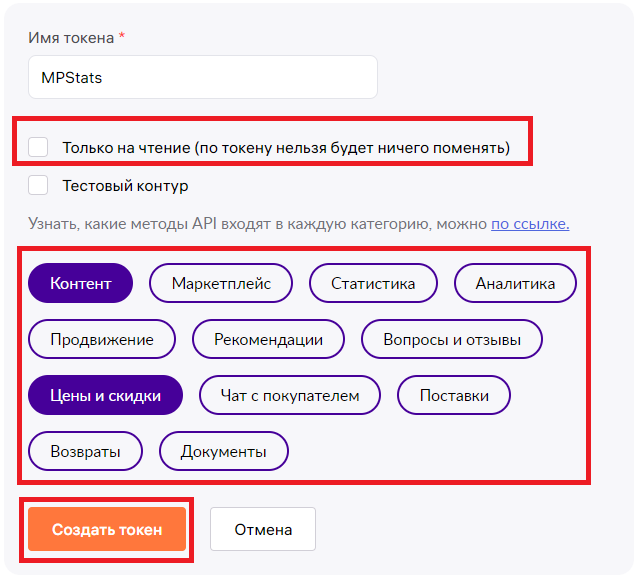
Task: Click the Отмена button
Action: (263, 529)
